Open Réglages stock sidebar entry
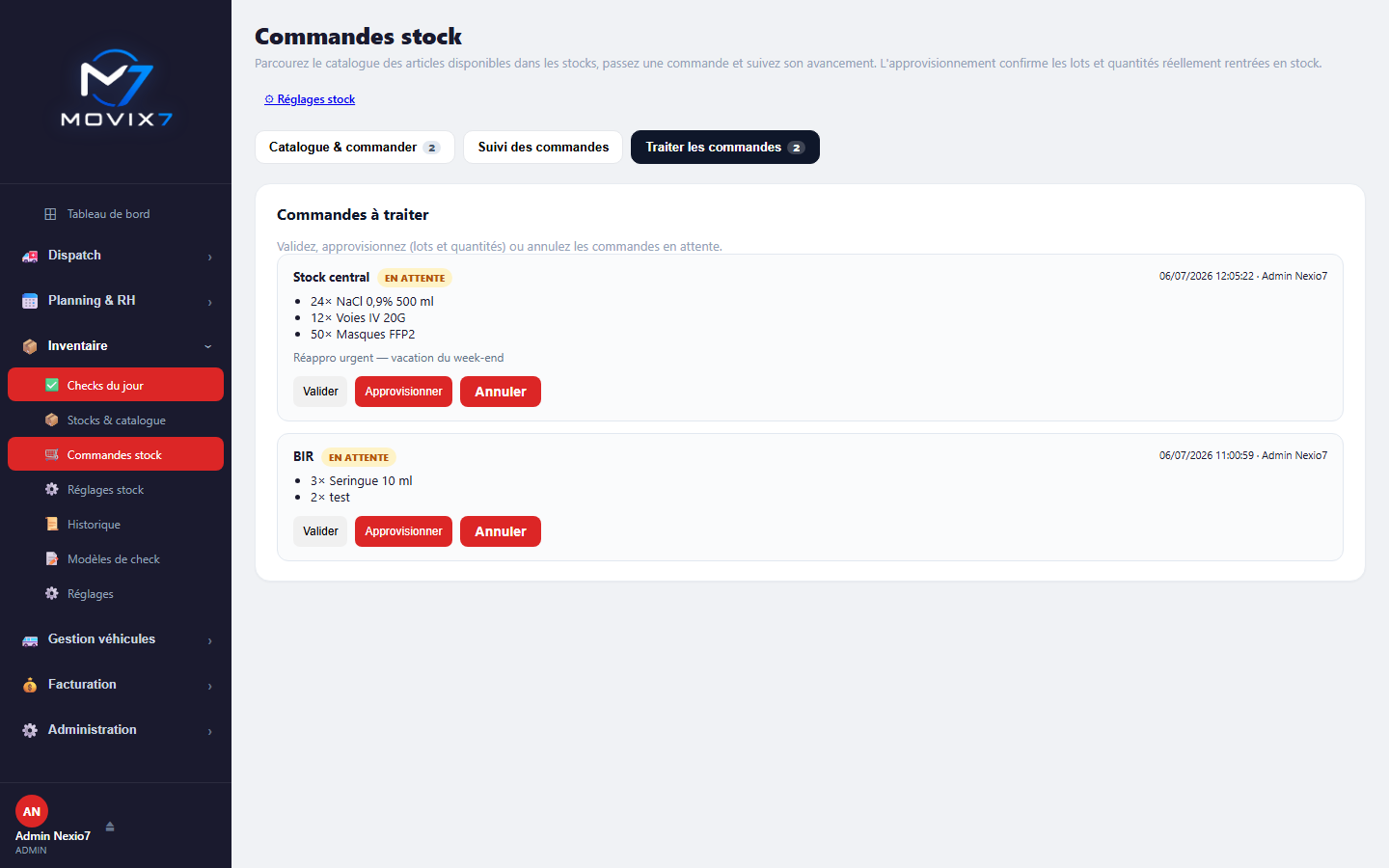This screenshot has width=1389, height=868. 116,489
